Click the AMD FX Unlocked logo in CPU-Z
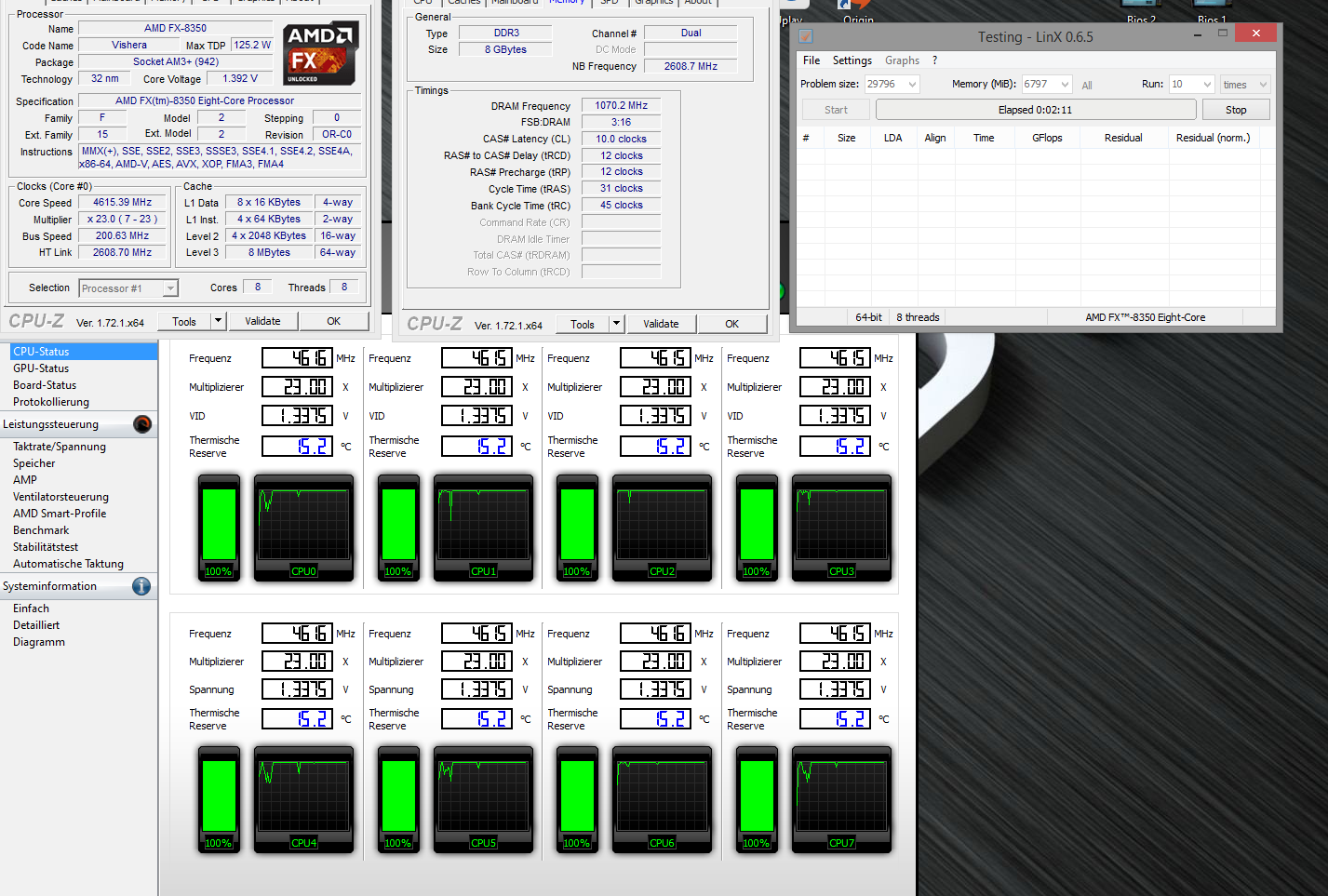This screenshot has height=896, width=1328. [x=320, y=55]
